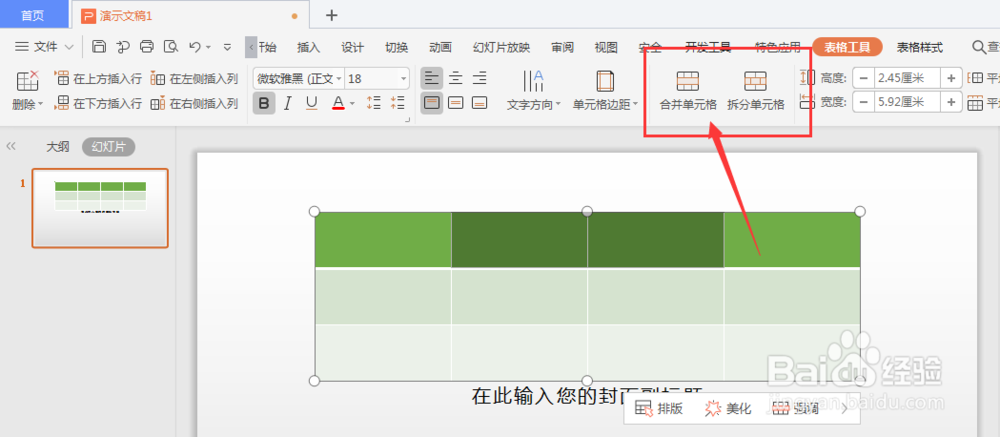Switch to the 插入 Insert tab
This screenshot has height=437, width=1000.
click(309, 47)
